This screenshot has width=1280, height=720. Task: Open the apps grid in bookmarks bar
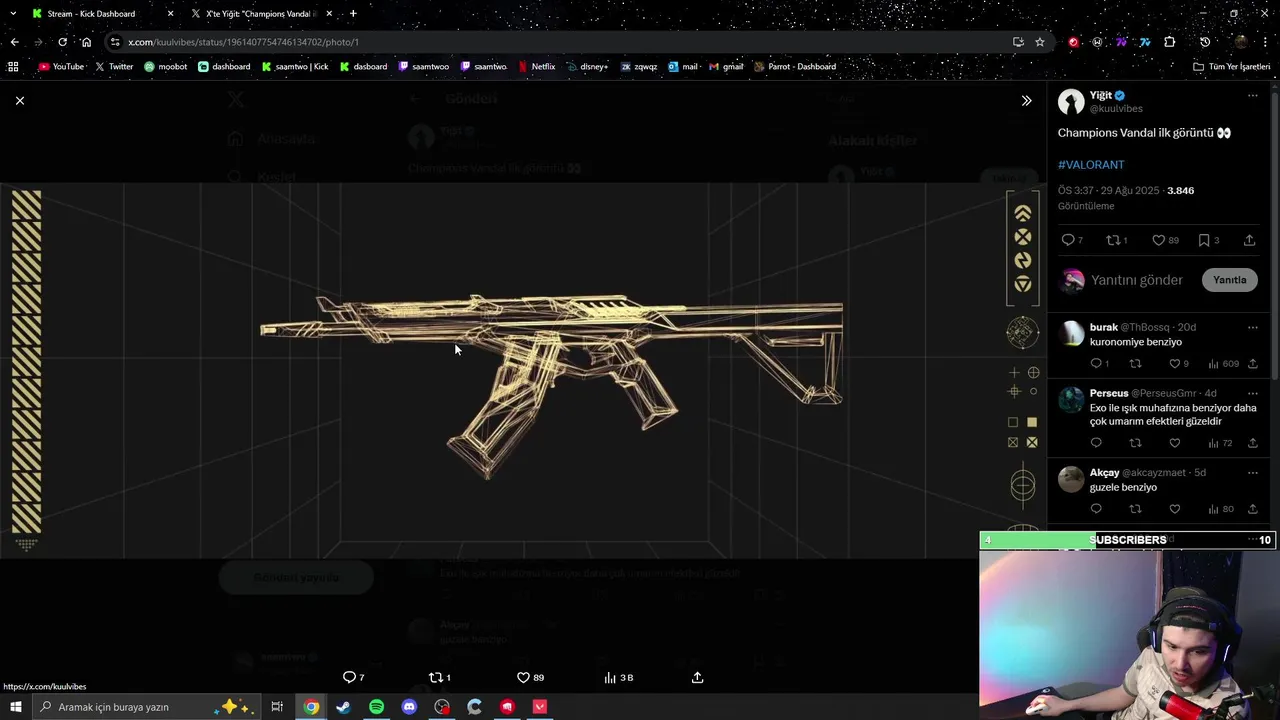[13, 67]
